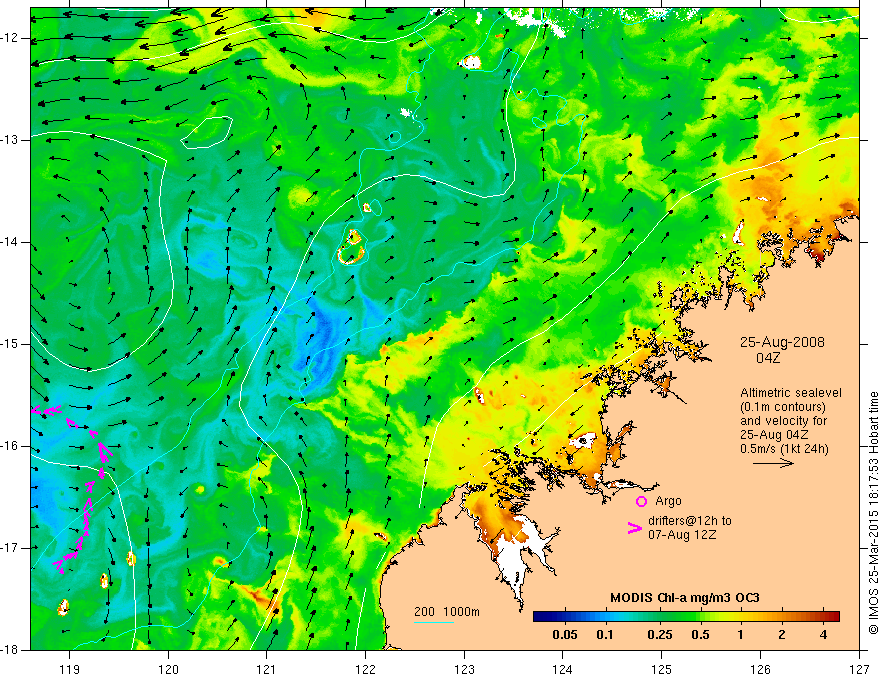Click the -14 latitude axis label

[11, 242]
